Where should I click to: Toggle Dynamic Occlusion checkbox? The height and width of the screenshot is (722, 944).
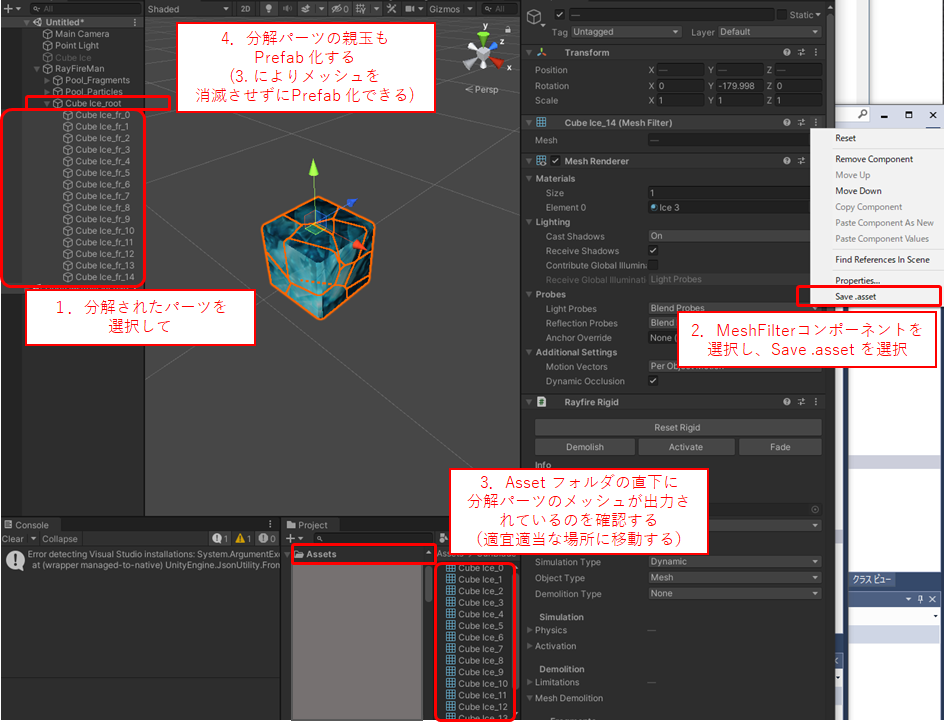[653, 381]
